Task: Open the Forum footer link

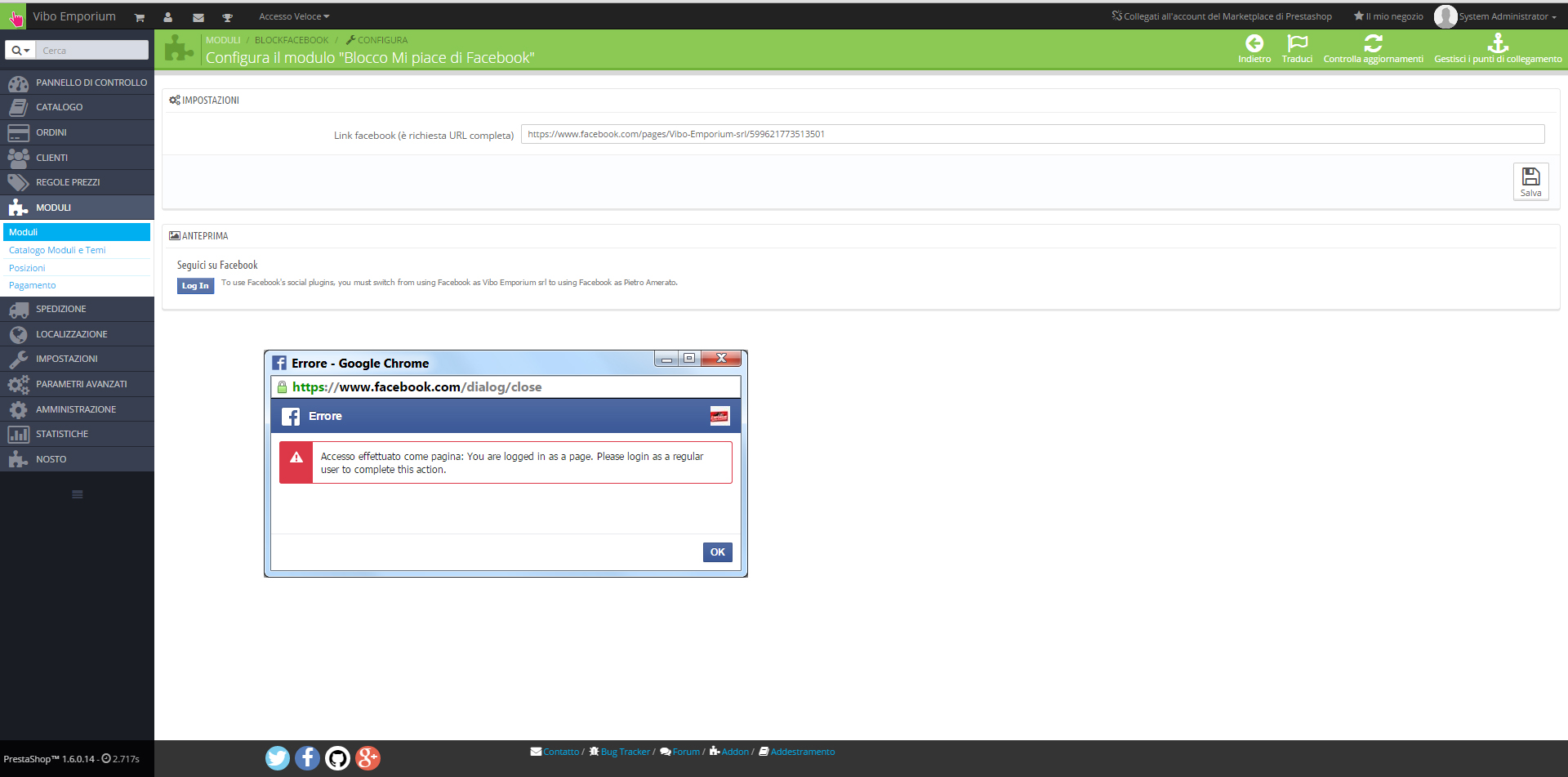Action: click(686, 752)
